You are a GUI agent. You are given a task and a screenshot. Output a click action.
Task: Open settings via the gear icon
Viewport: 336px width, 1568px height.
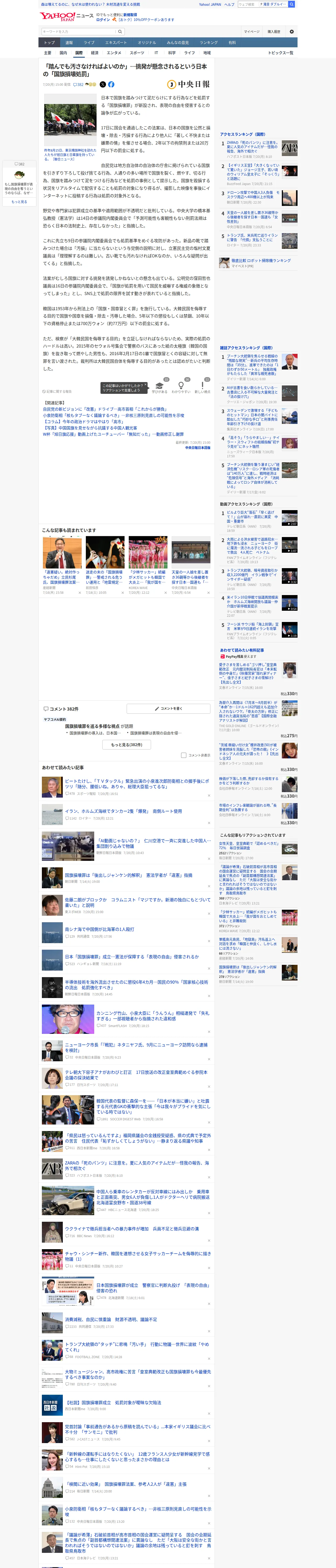click(292, 32)
